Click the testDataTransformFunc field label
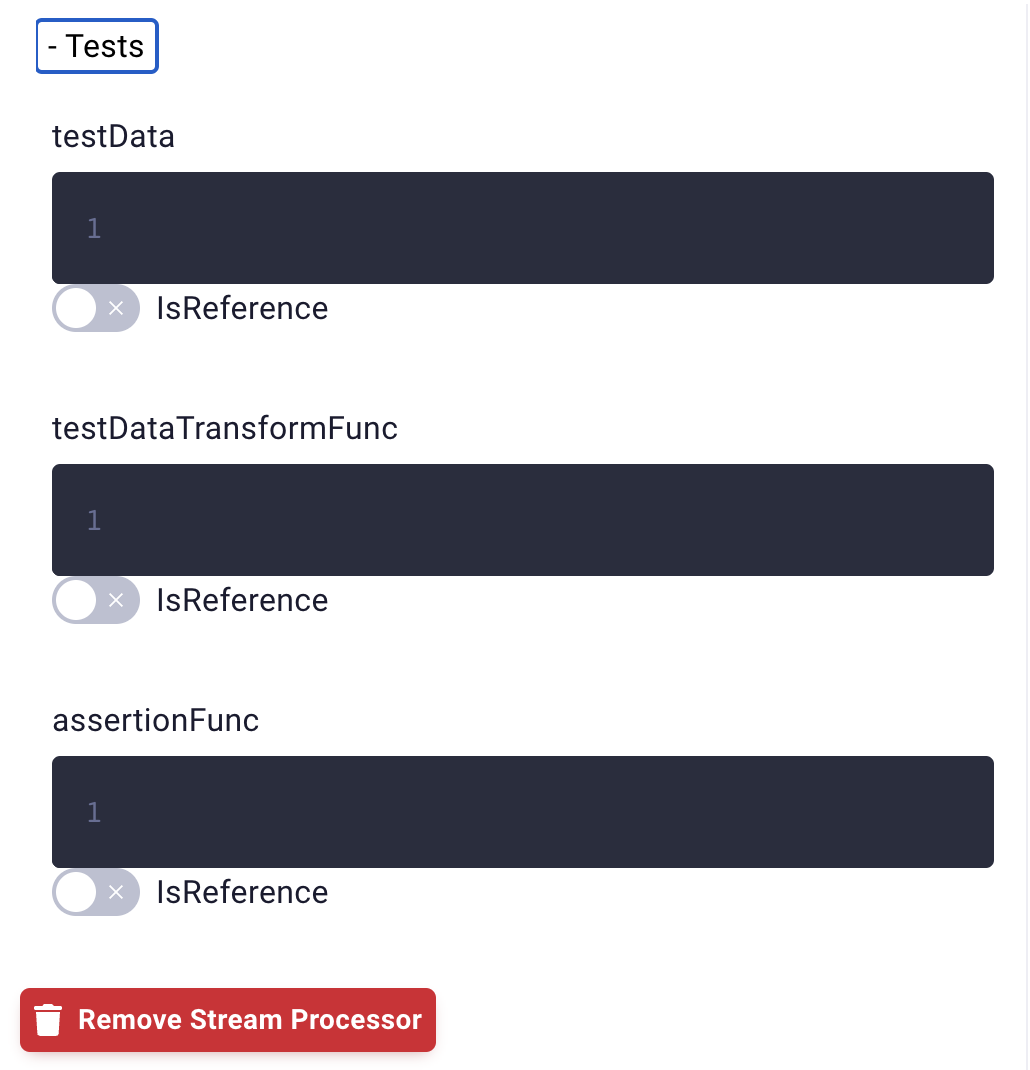The height and width of the screenshot is (1070, 1030). click(225, 429)
